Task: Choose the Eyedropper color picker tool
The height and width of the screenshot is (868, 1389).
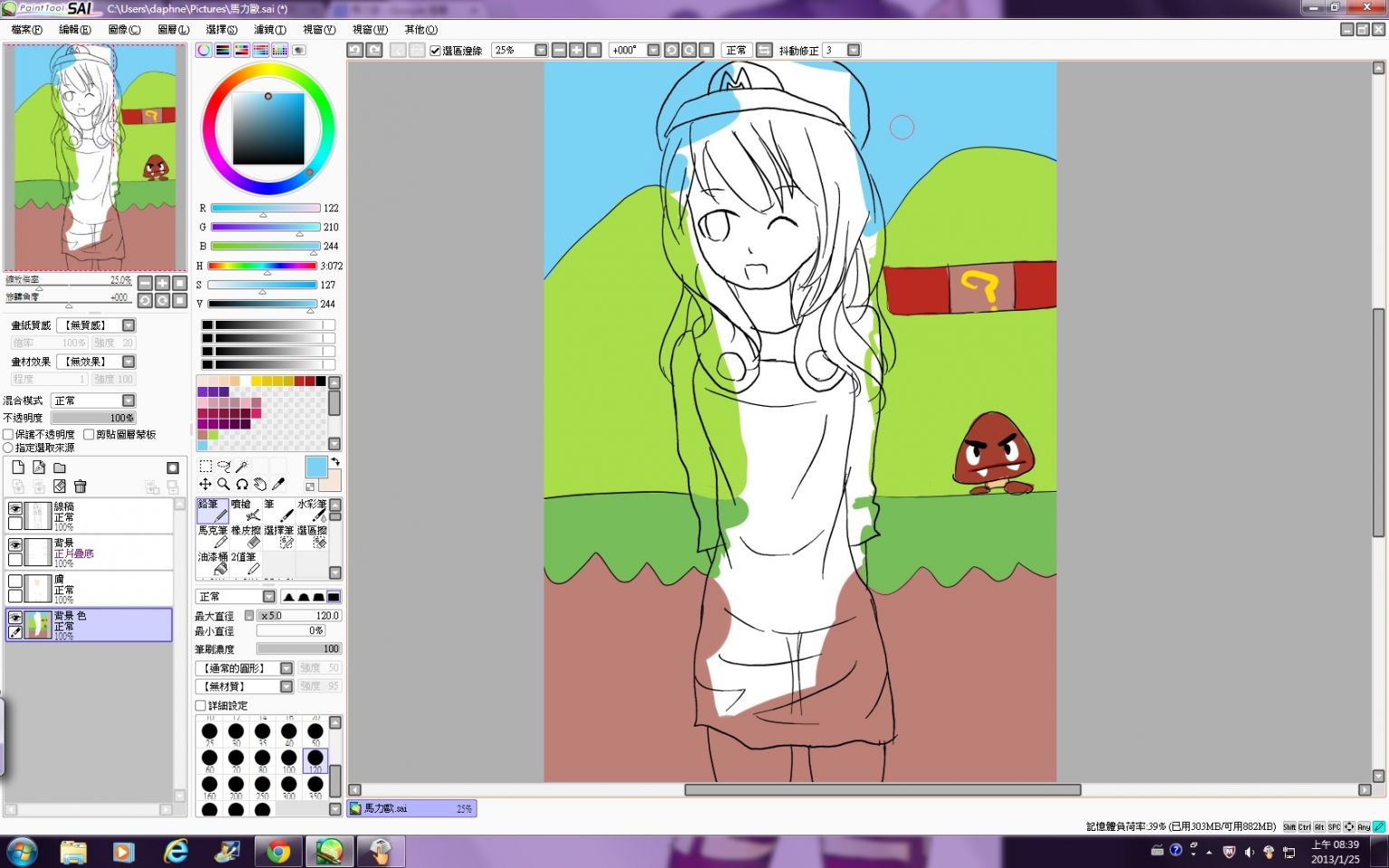Action: pyautogui.click(x=278, y=484)
